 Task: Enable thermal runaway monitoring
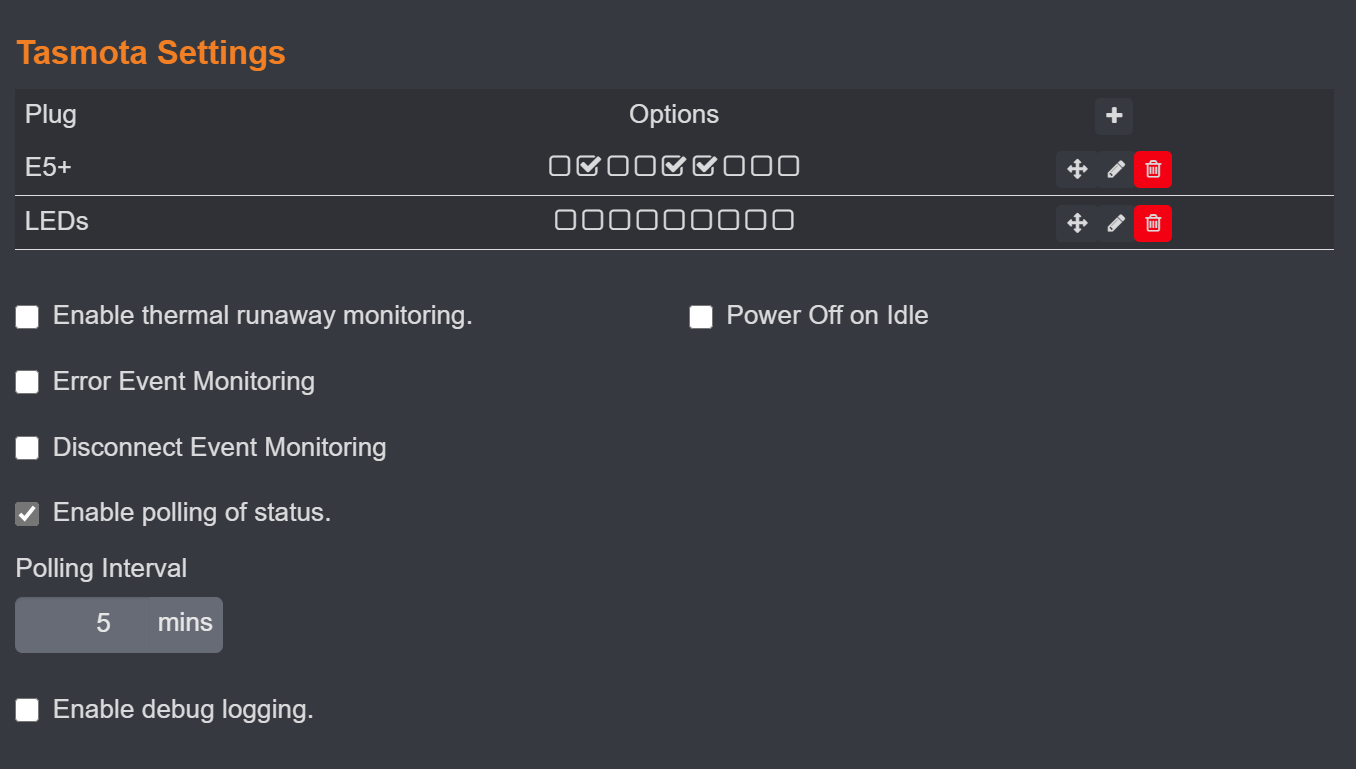coord(26,316)
